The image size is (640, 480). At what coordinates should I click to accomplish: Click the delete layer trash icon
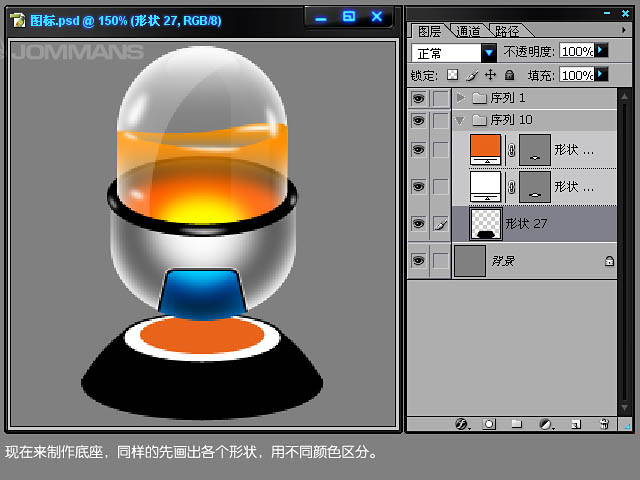tap(604, 424)
